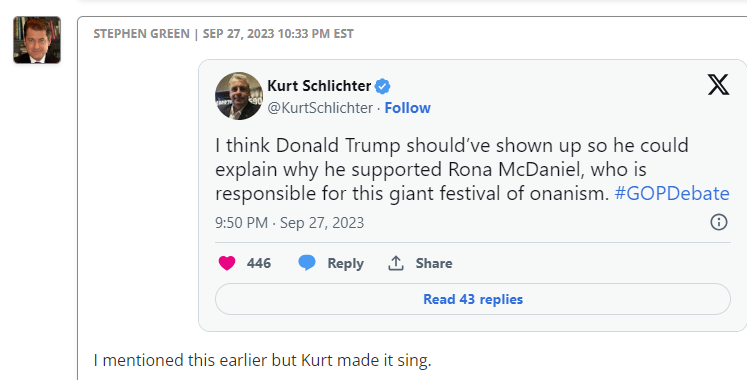
Task: Click the blue reply bubble icon
Action: tap(307, 263)
